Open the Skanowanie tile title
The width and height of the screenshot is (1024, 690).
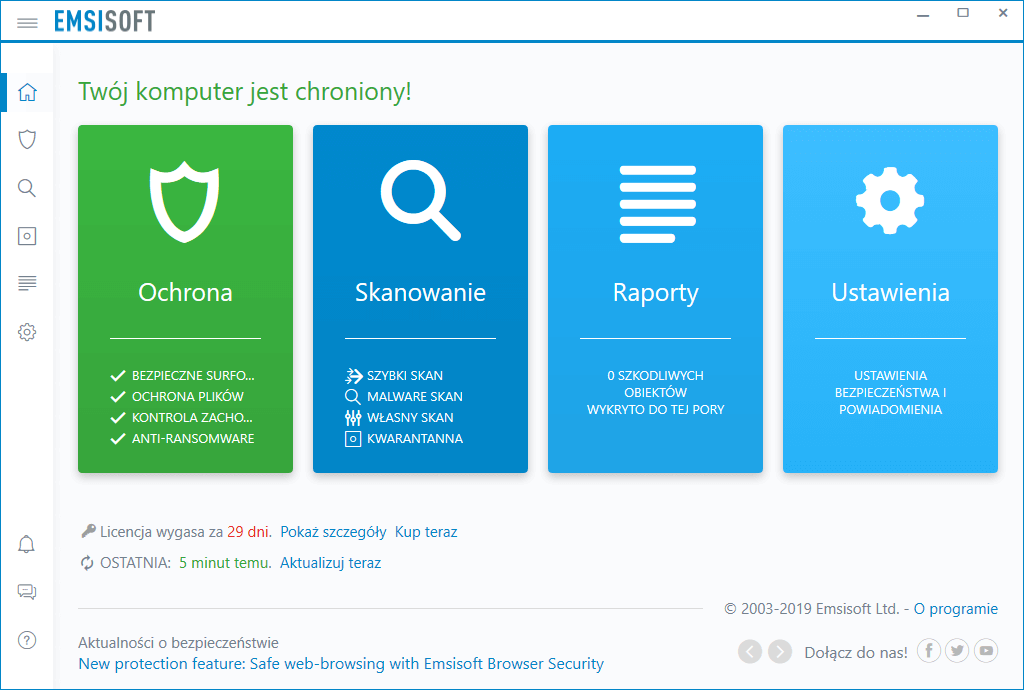click(x=421, y=292)
